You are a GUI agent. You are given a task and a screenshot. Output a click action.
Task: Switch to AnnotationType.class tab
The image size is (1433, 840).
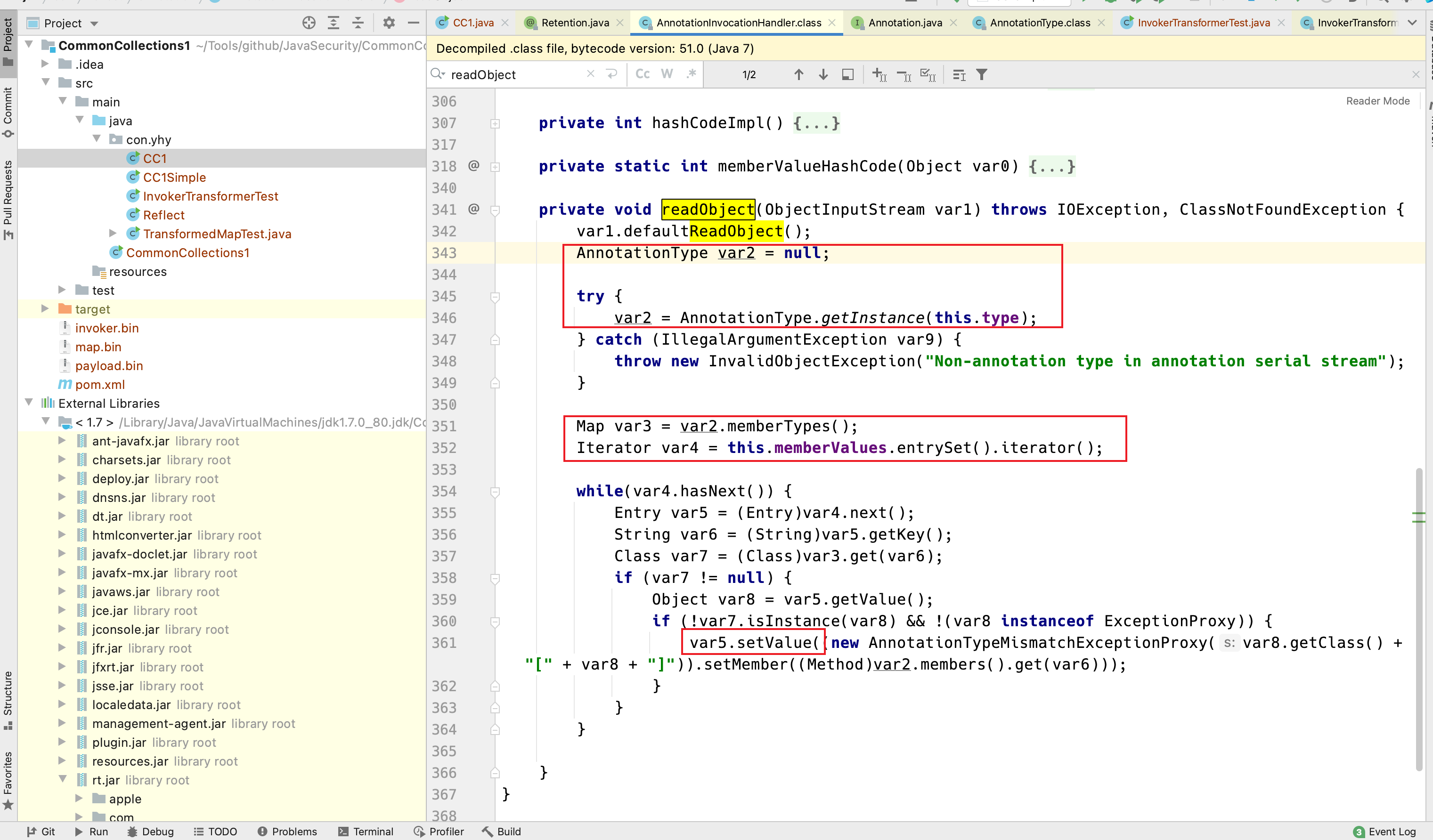tap(1040, 23)
